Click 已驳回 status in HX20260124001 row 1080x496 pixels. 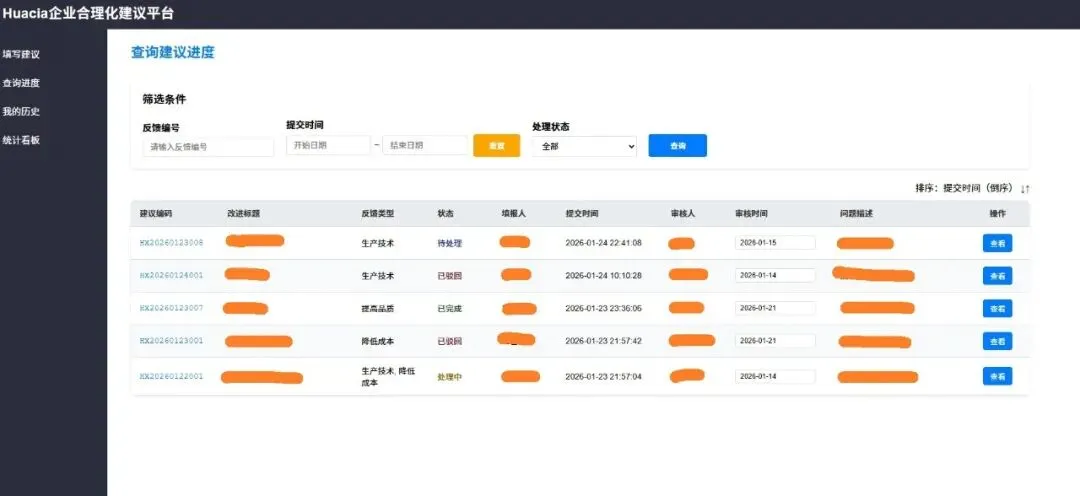[450, 276]
